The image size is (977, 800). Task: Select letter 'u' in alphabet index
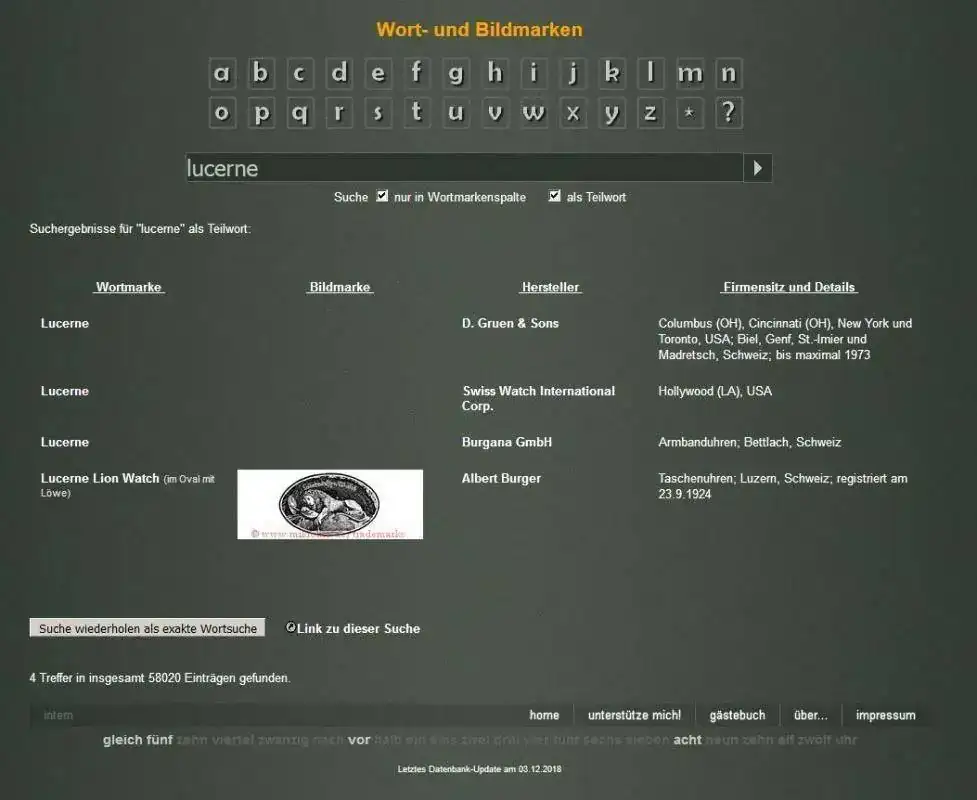455,113
